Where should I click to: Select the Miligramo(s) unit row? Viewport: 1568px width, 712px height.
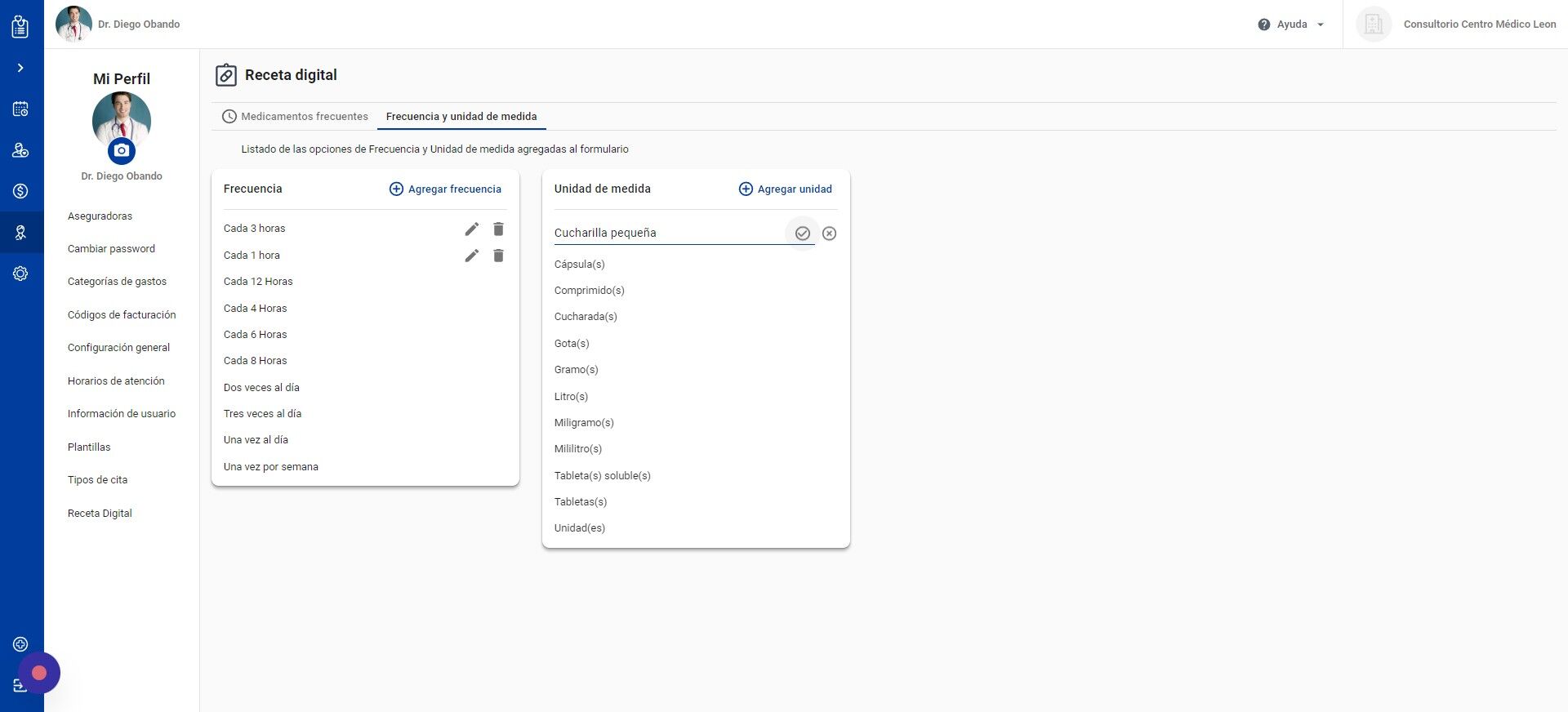click(696, 423)
